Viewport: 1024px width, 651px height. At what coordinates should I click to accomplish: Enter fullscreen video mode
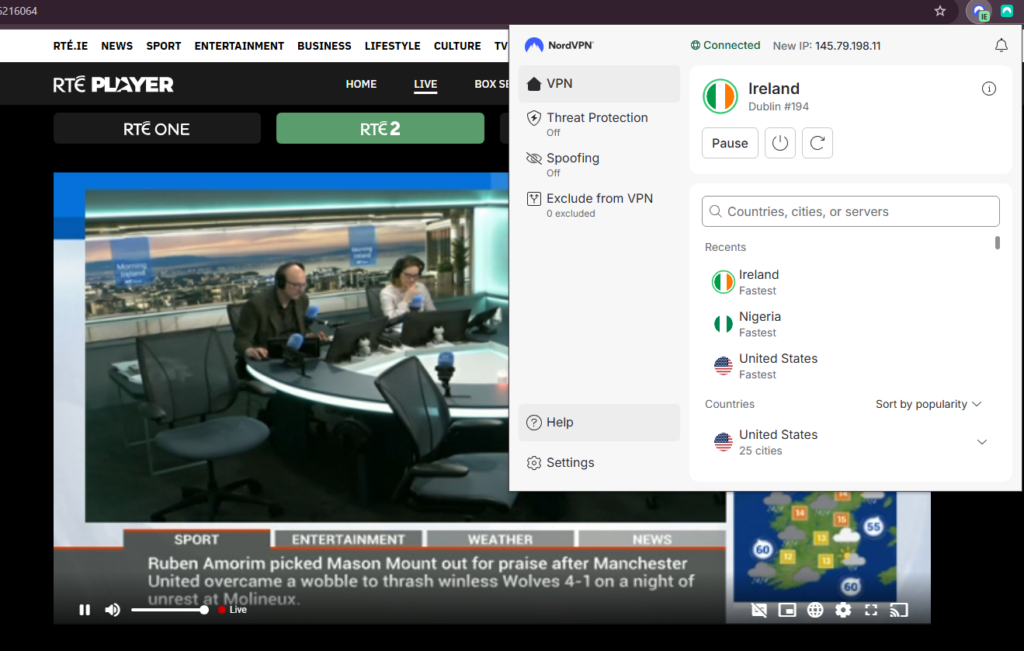coord(871,610)
